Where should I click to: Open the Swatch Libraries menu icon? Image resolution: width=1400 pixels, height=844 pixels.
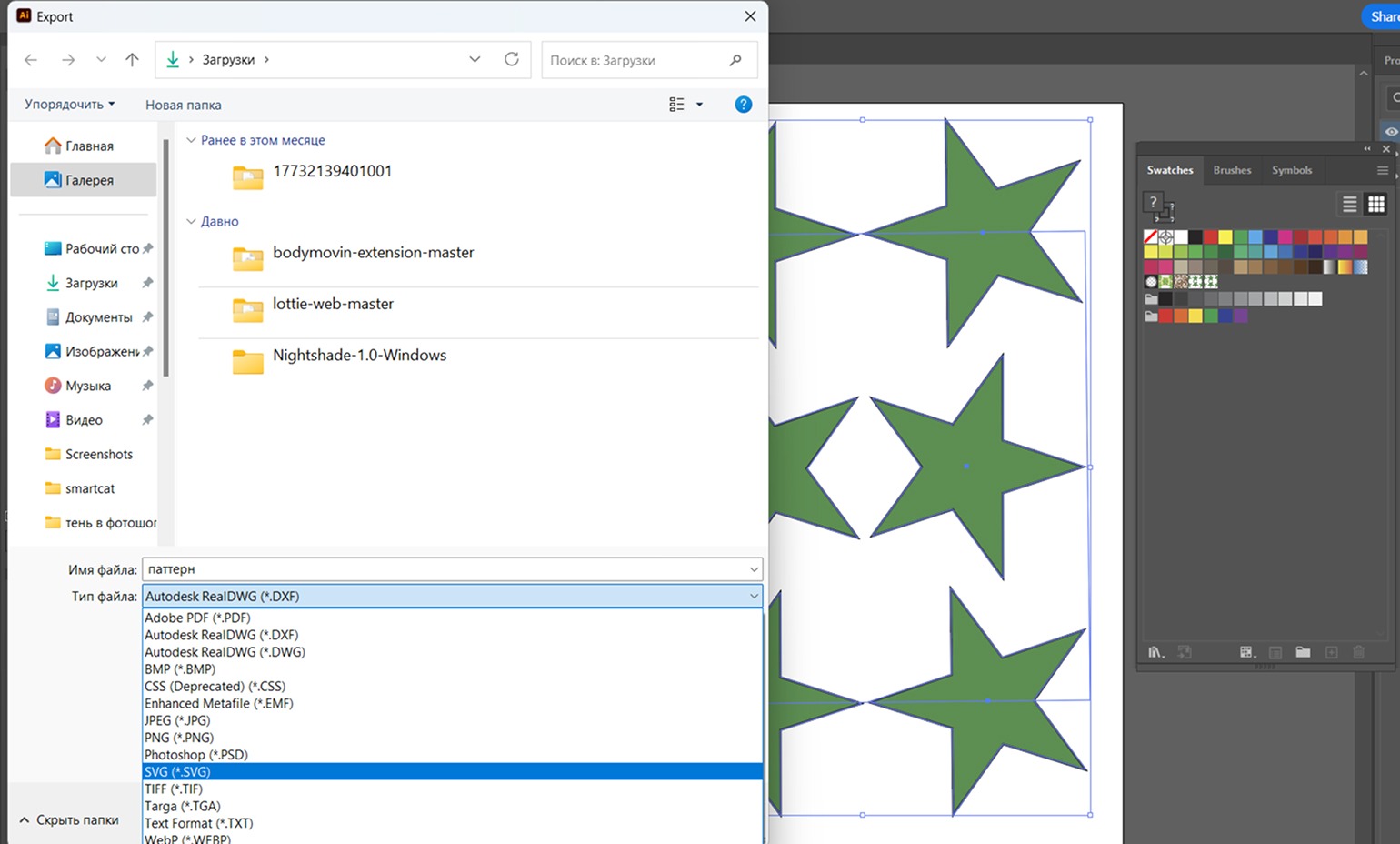pyautogui.click(x=1156, y=652)
